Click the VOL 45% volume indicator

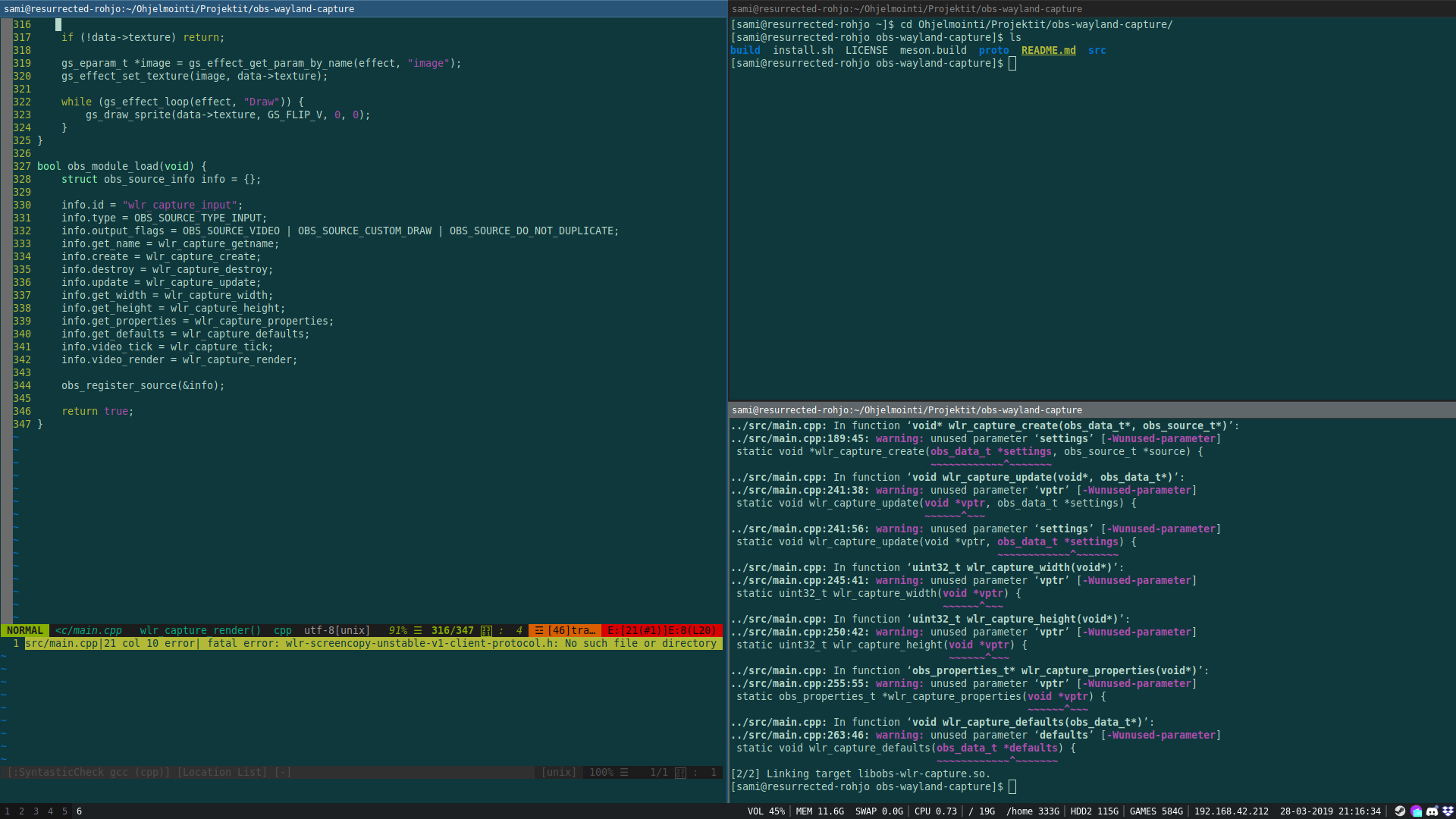pyautogui.click(x=765, y=811)
